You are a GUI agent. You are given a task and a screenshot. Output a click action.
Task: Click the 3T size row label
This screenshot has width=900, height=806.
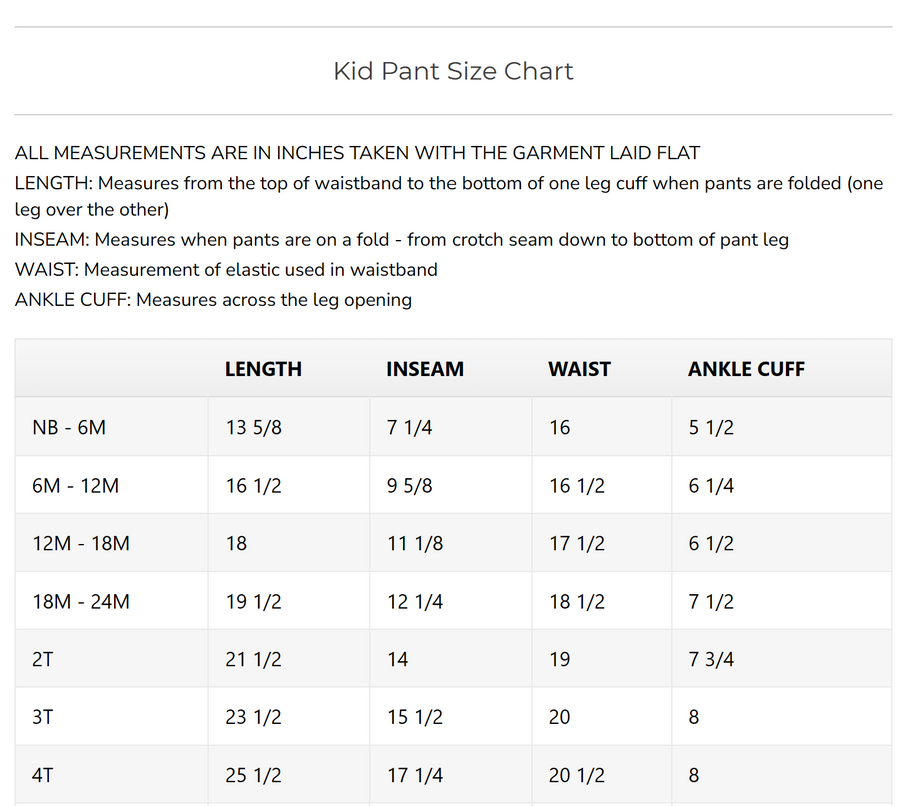[x=43, y=718]
